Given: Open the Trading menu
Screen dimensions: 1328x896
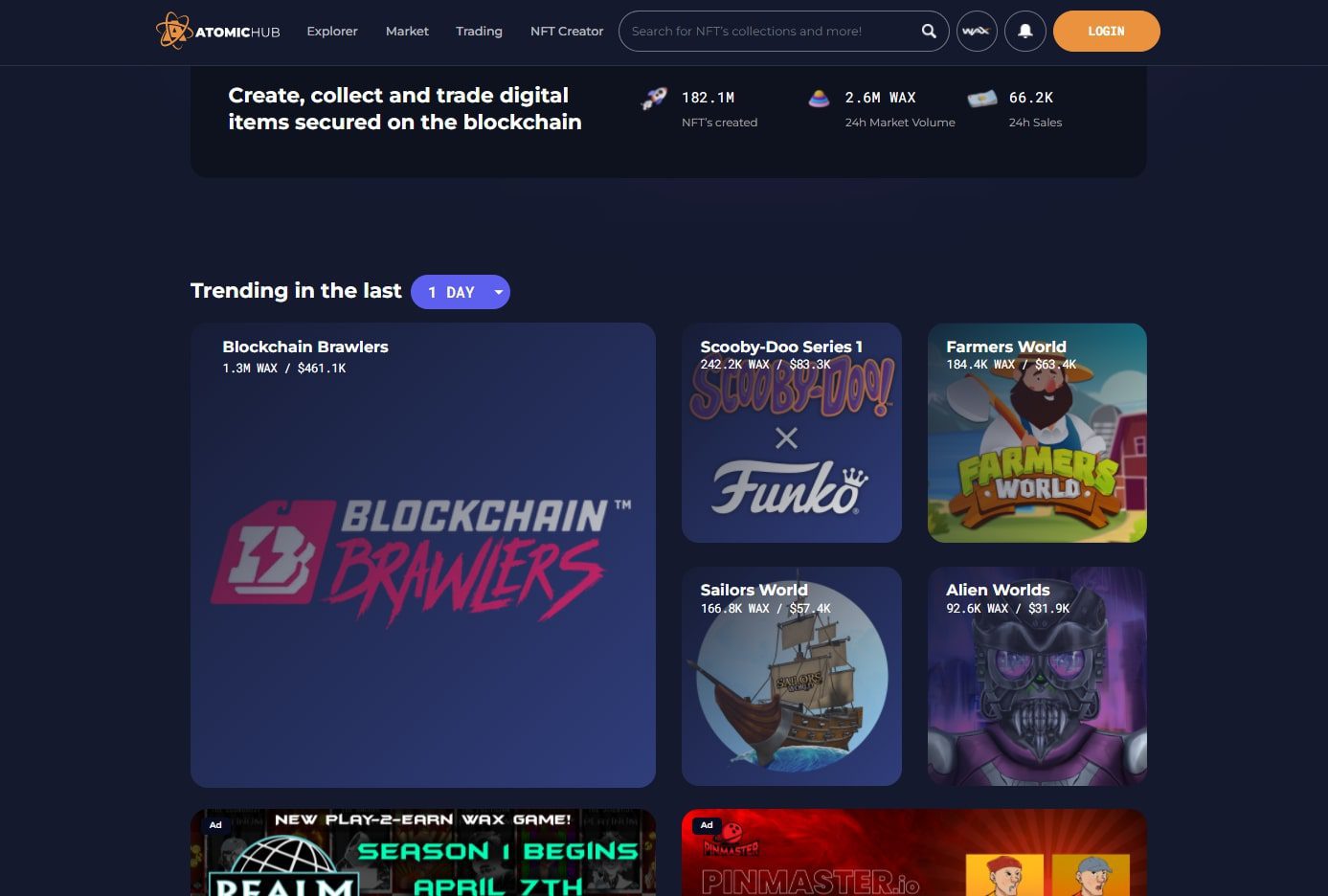Looking at the screenshot, I should click(x=479, y=31).
